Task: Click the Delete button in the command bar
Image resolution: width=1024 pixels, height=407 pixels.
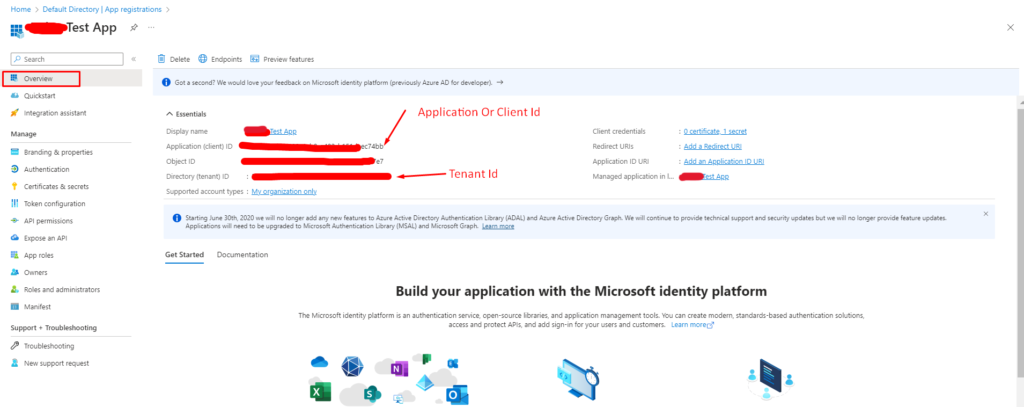Action: point(174,59)
